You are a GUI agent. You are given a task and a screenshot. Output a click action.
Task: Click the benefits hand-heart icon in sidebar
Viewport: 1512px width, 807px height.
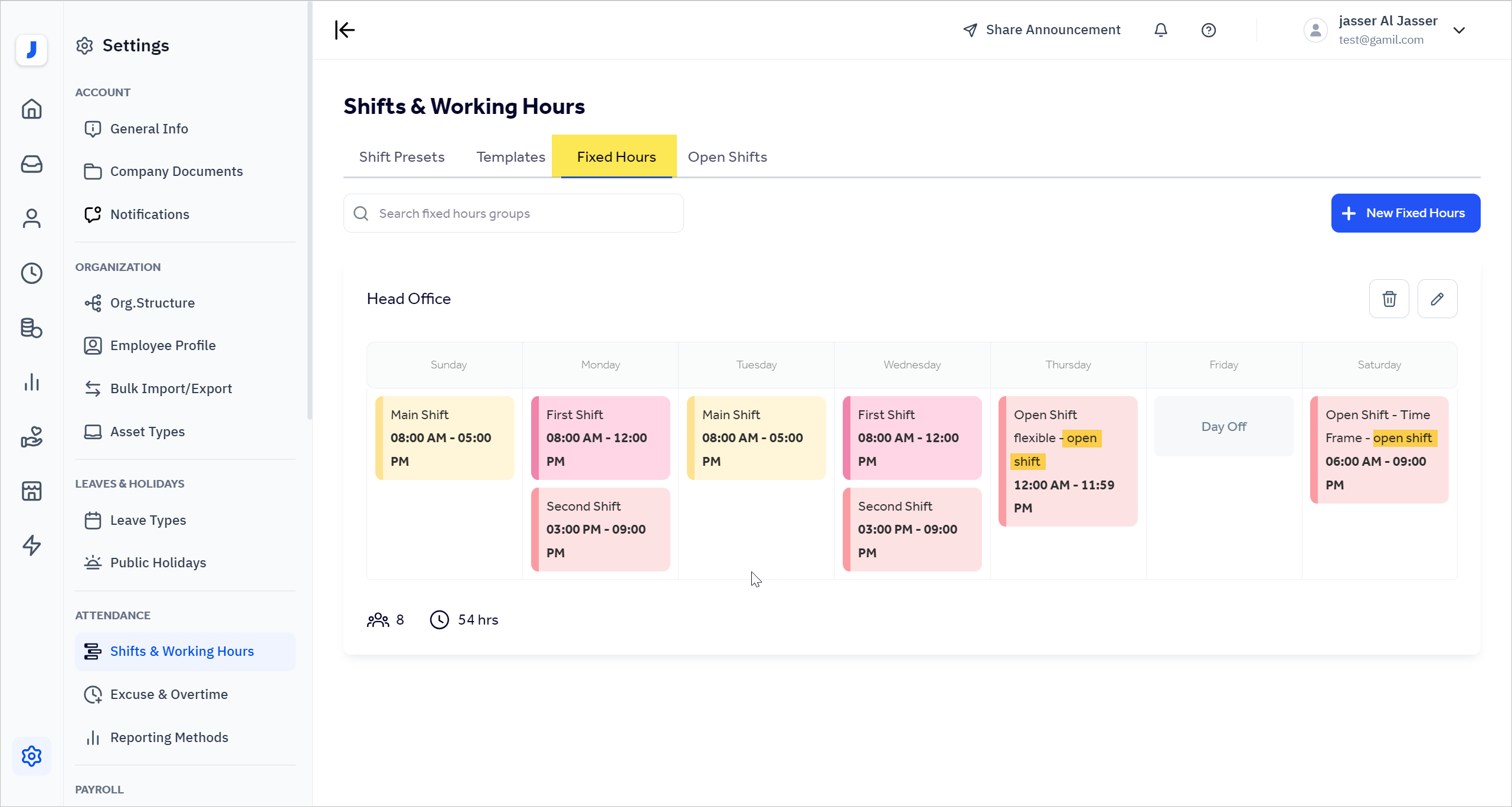32,437
